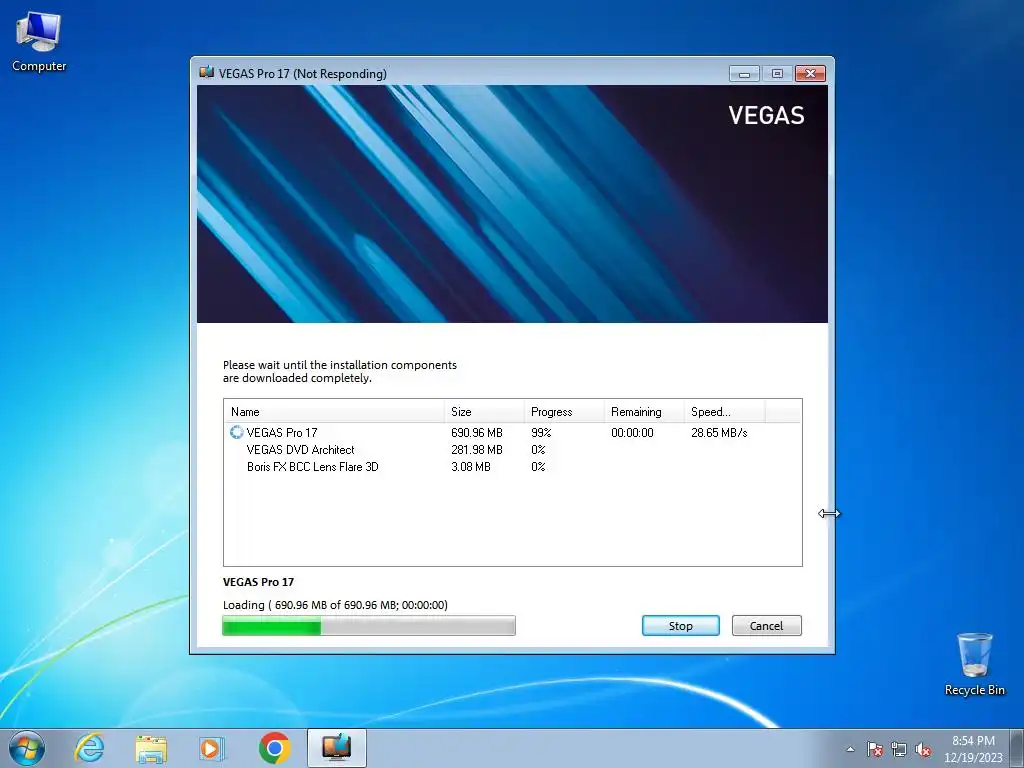The height and width of the screenshot is (768, 1024).
Task: Open the network status tray icon
Action: tap(899, 749)
